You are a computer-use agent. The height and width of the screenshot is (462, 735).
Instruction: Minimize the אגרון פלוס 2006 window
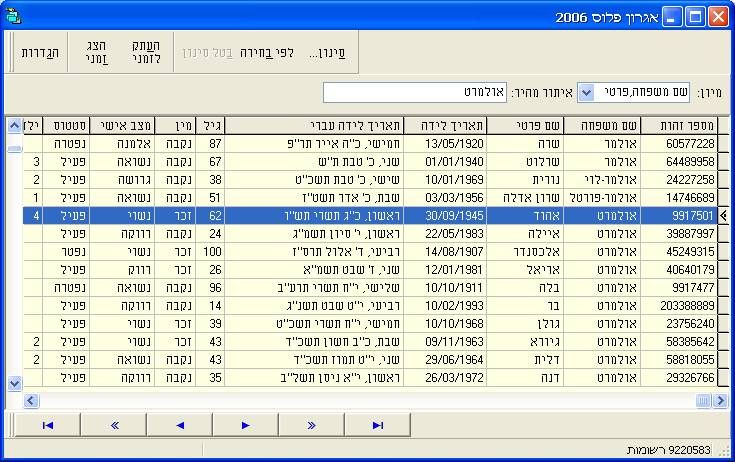(x=672, y=17)
